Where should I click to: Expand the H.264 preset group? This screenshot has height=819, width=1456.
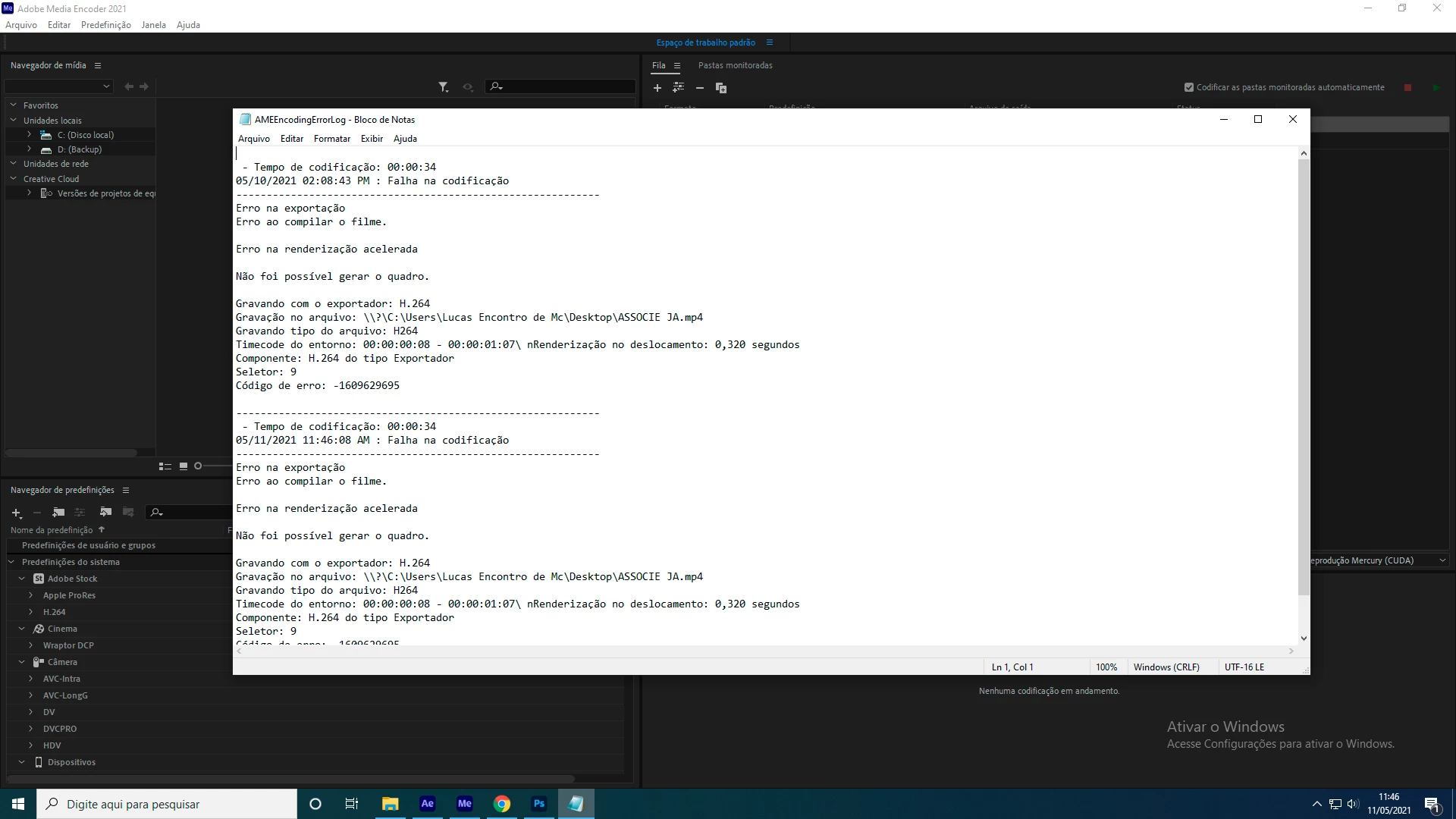[30, 612]
